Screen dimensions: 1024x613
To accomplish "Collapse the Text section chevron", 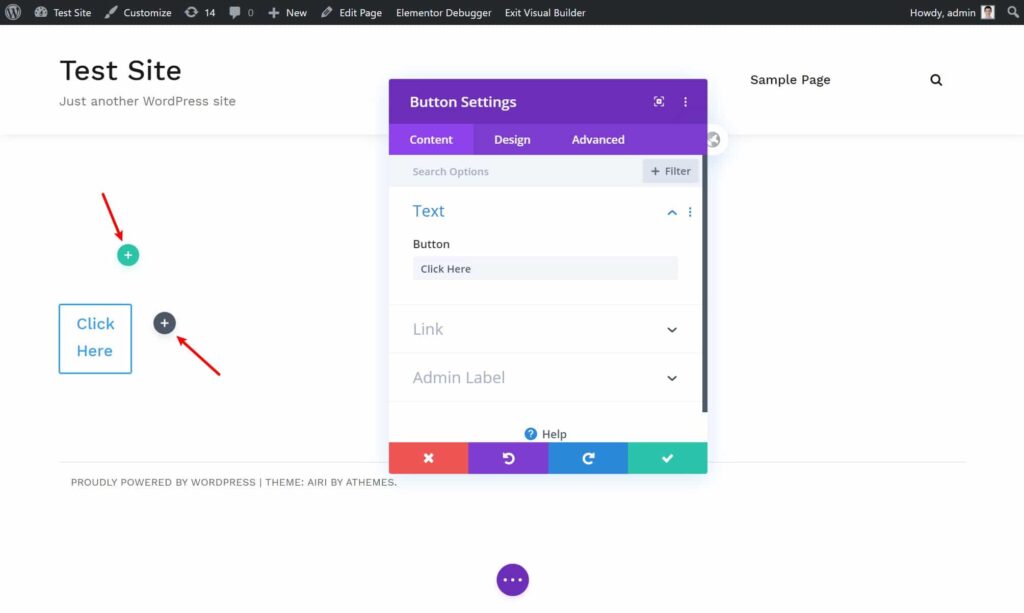I will tap(672, 212).
